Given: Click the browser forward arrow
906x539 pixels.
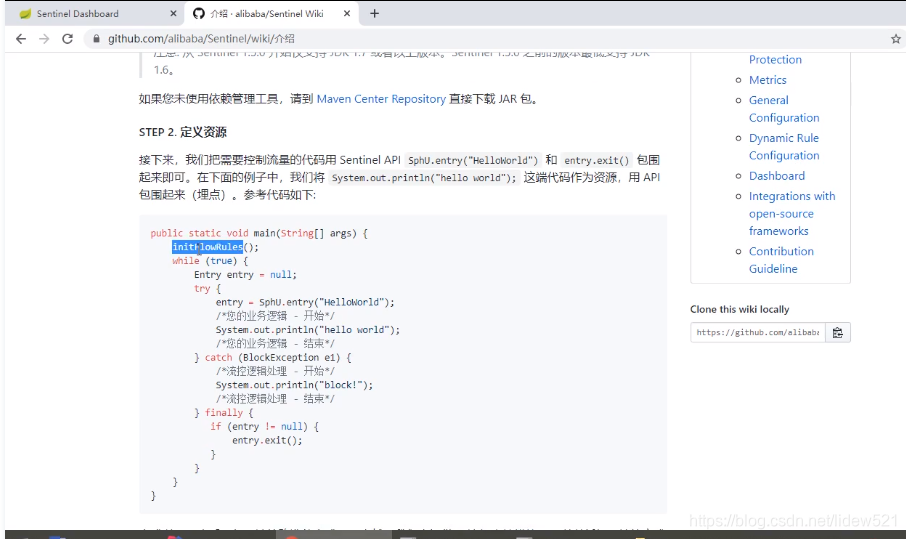Looking at the screenshot, I should [44, 39].
